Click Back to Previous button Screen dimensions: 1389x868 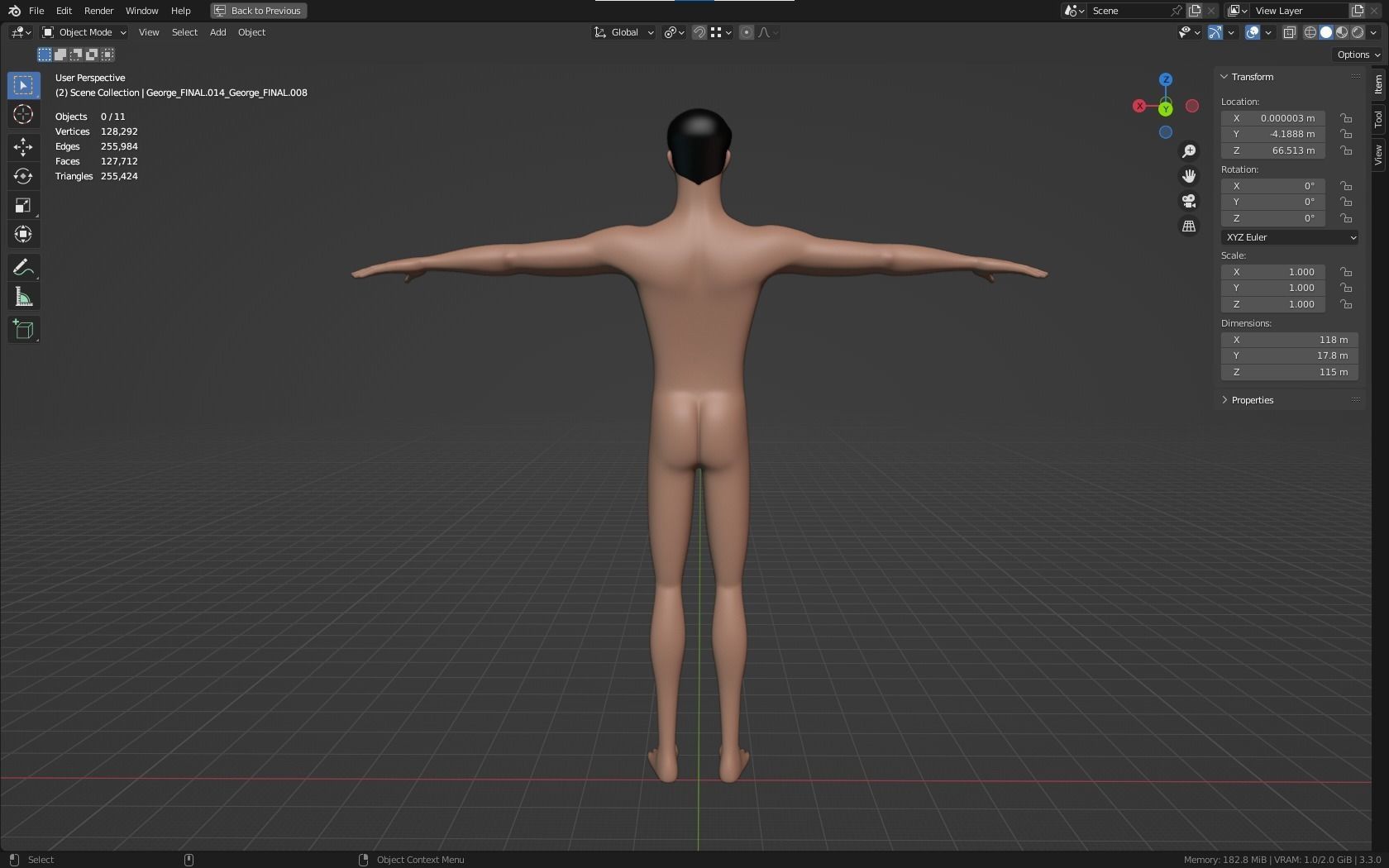tap(259, 11)
